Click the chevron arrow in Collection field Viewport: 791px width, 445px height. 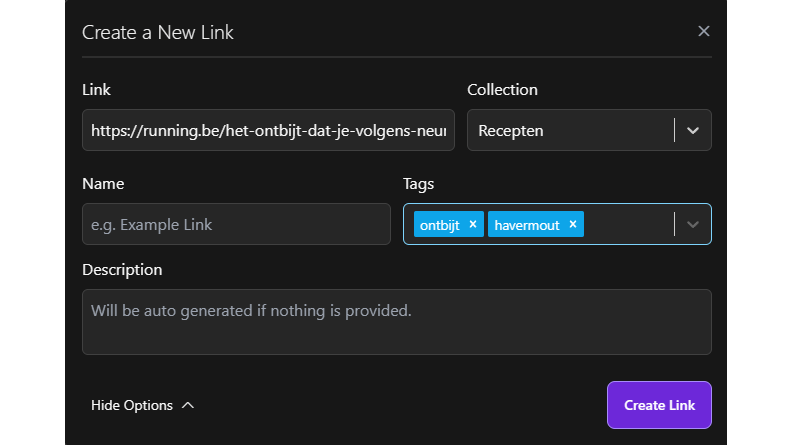click(x=693, y=130)
